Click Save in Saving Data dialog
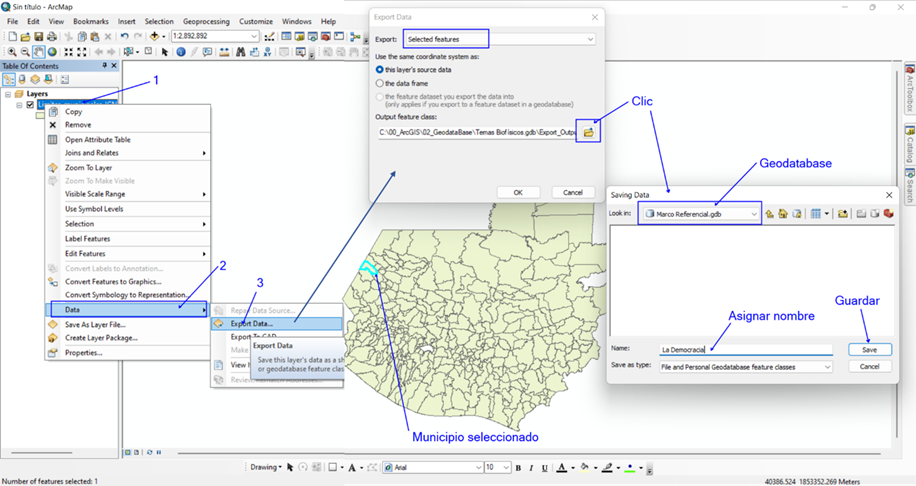Image resolution: width=916 pixels, height=486 pixels. [870, 349]
